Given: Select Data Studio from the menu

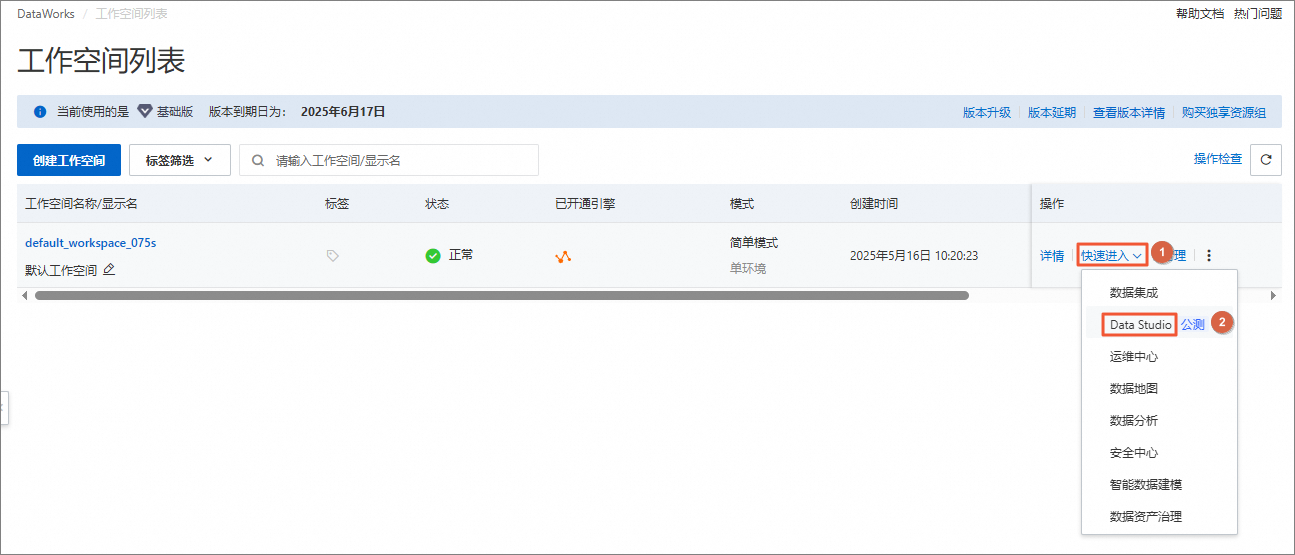Looking at the screenshot, I should point(1140,324).
